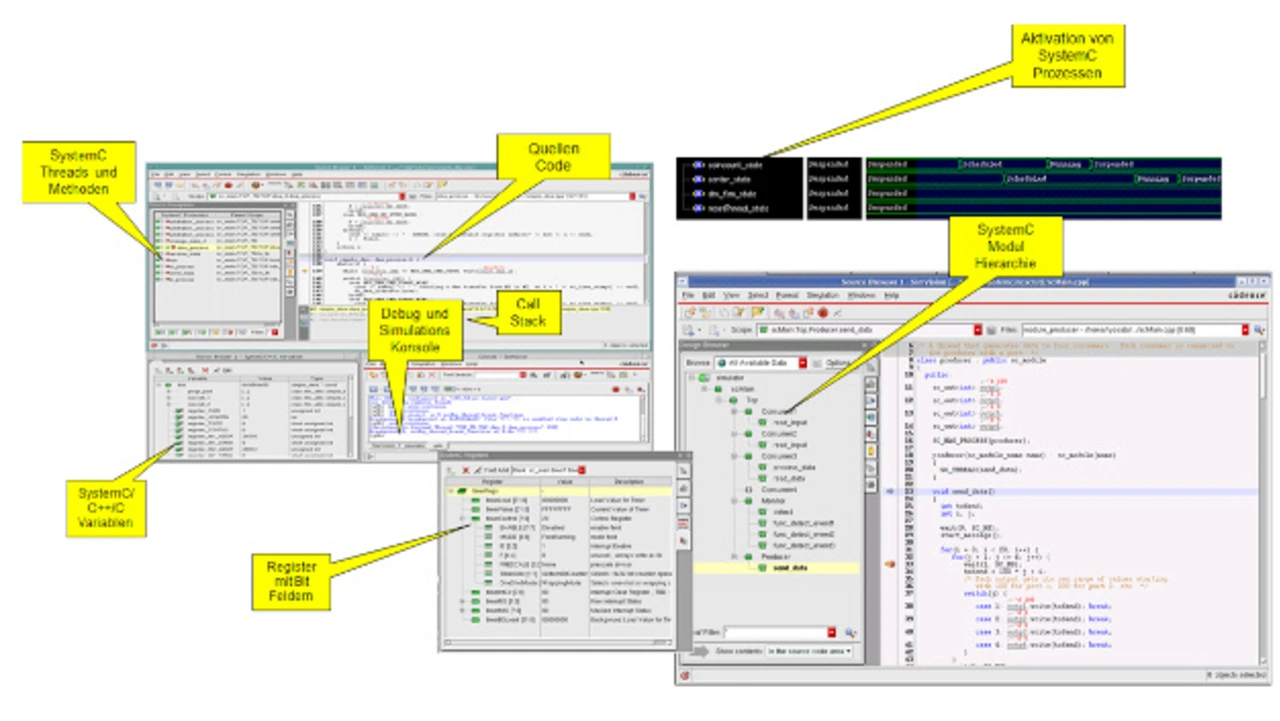The height and width of the screenshot is (721, 1280).
Task: Open the Help menu in right Source Browser
Action: click(x=891, y=296)
